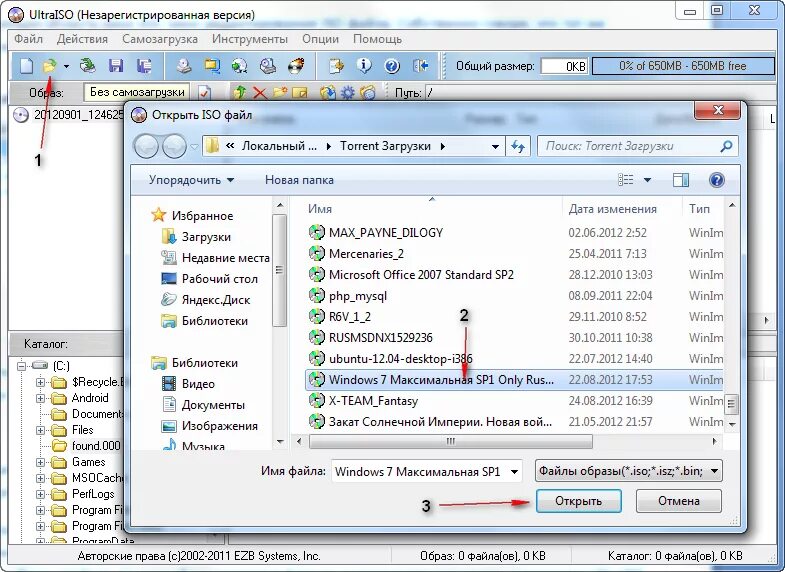785x572 pixels.
Task: Click the refresh button beside the address bar
Action: (x=518, y=146)
